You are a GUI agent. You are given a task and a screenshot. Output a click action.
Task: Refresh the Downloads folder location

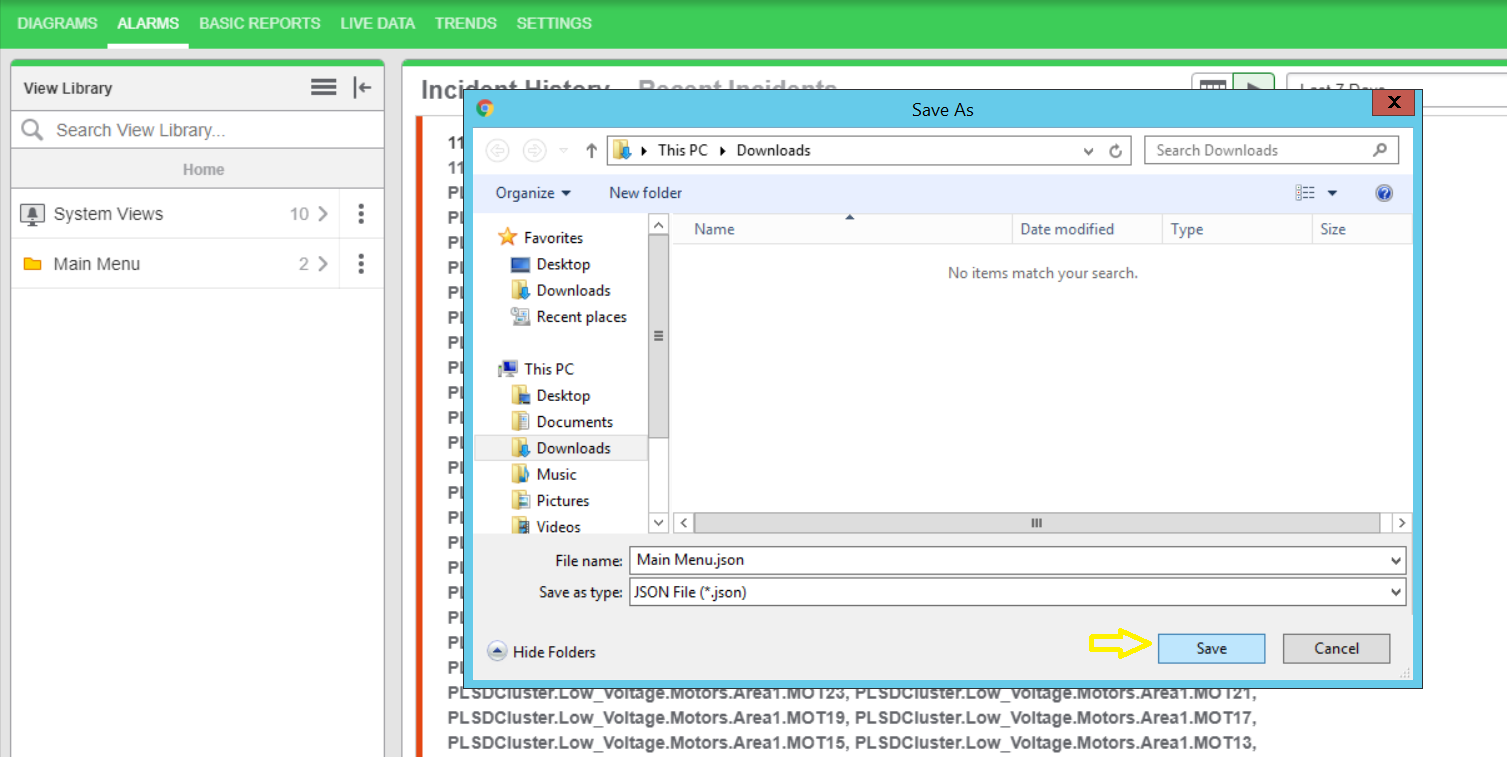1116,151
